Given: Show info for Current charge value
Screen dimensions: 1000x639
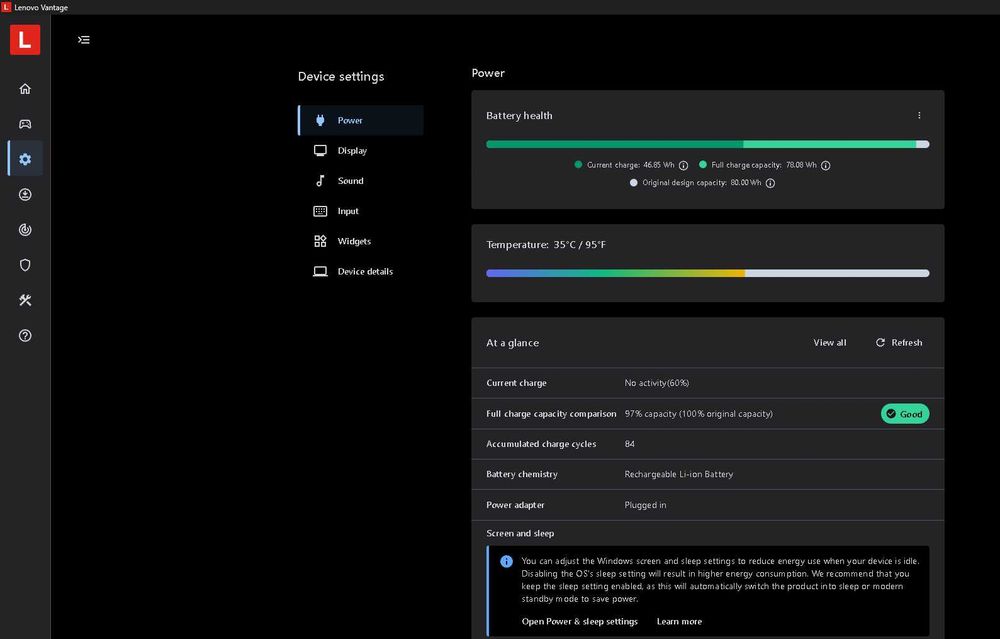Looking at the screenshot, I should [683, 165].
